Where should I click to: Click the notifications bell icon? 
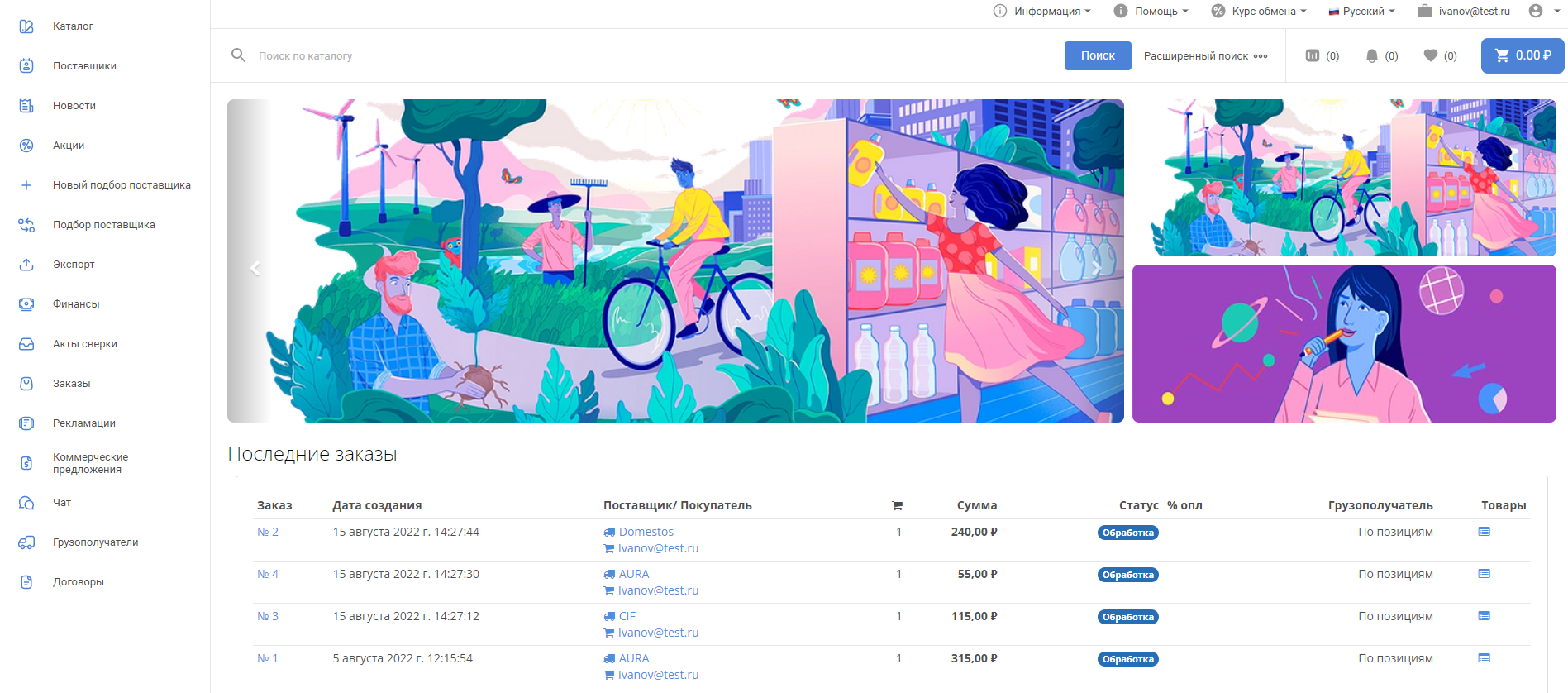[1372, 55]
